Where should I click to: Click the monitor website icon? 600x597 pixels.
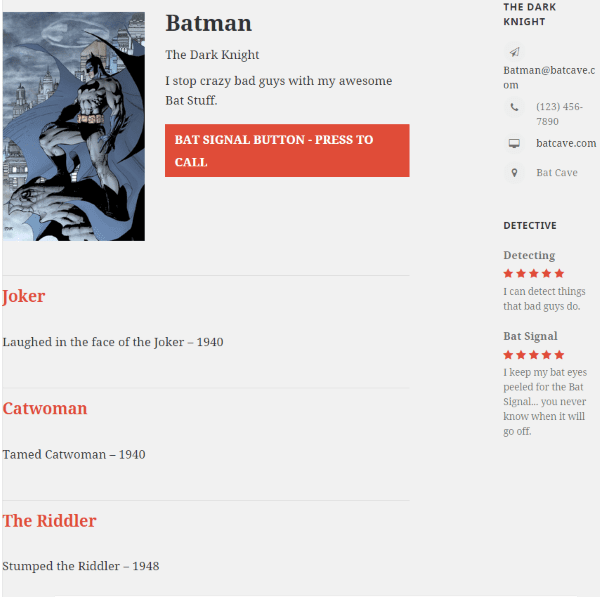[x=514, y=143]
